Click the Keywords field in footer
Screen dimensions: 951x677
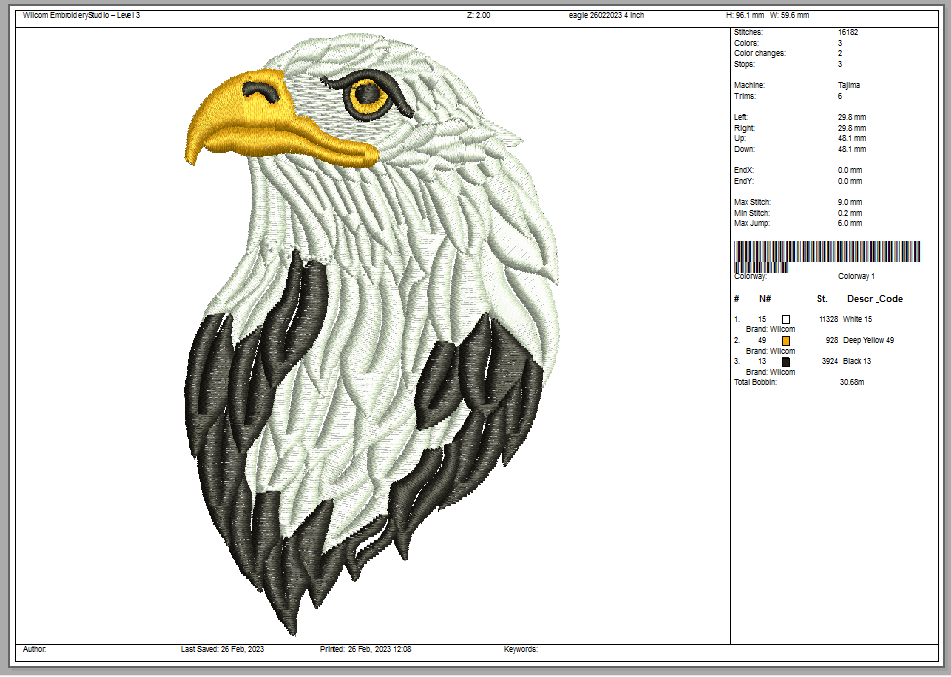(520, 649)
